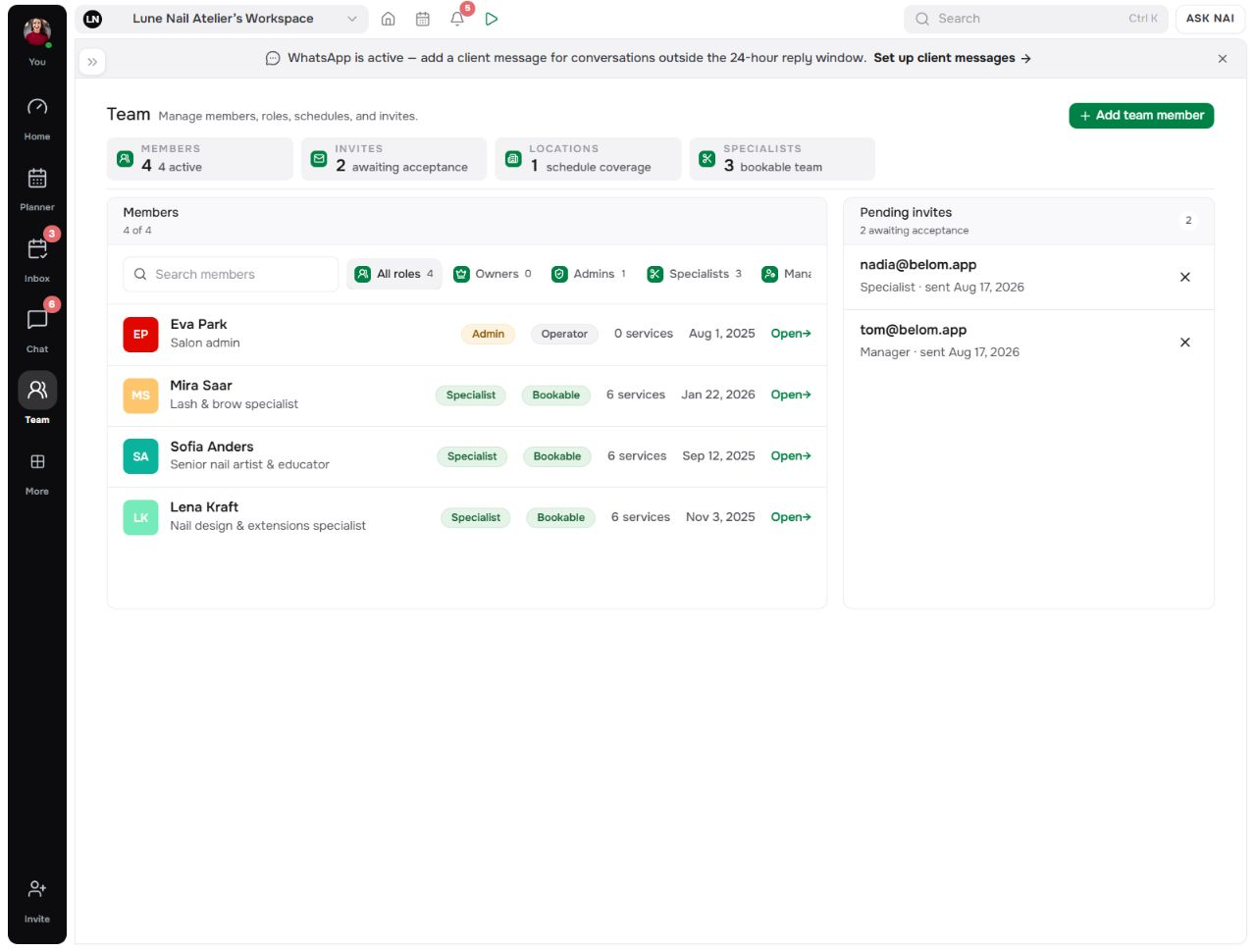Follow the Set up client messages link

point(952,58)
